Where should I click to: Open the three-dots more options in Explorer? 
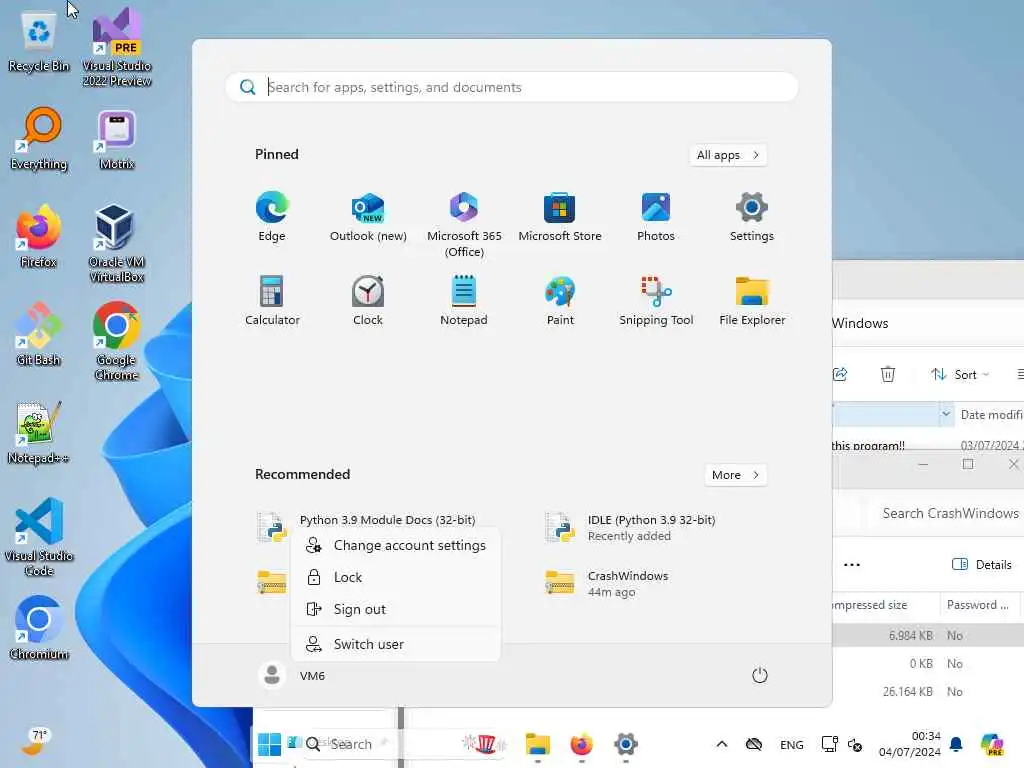click(852, 565)
